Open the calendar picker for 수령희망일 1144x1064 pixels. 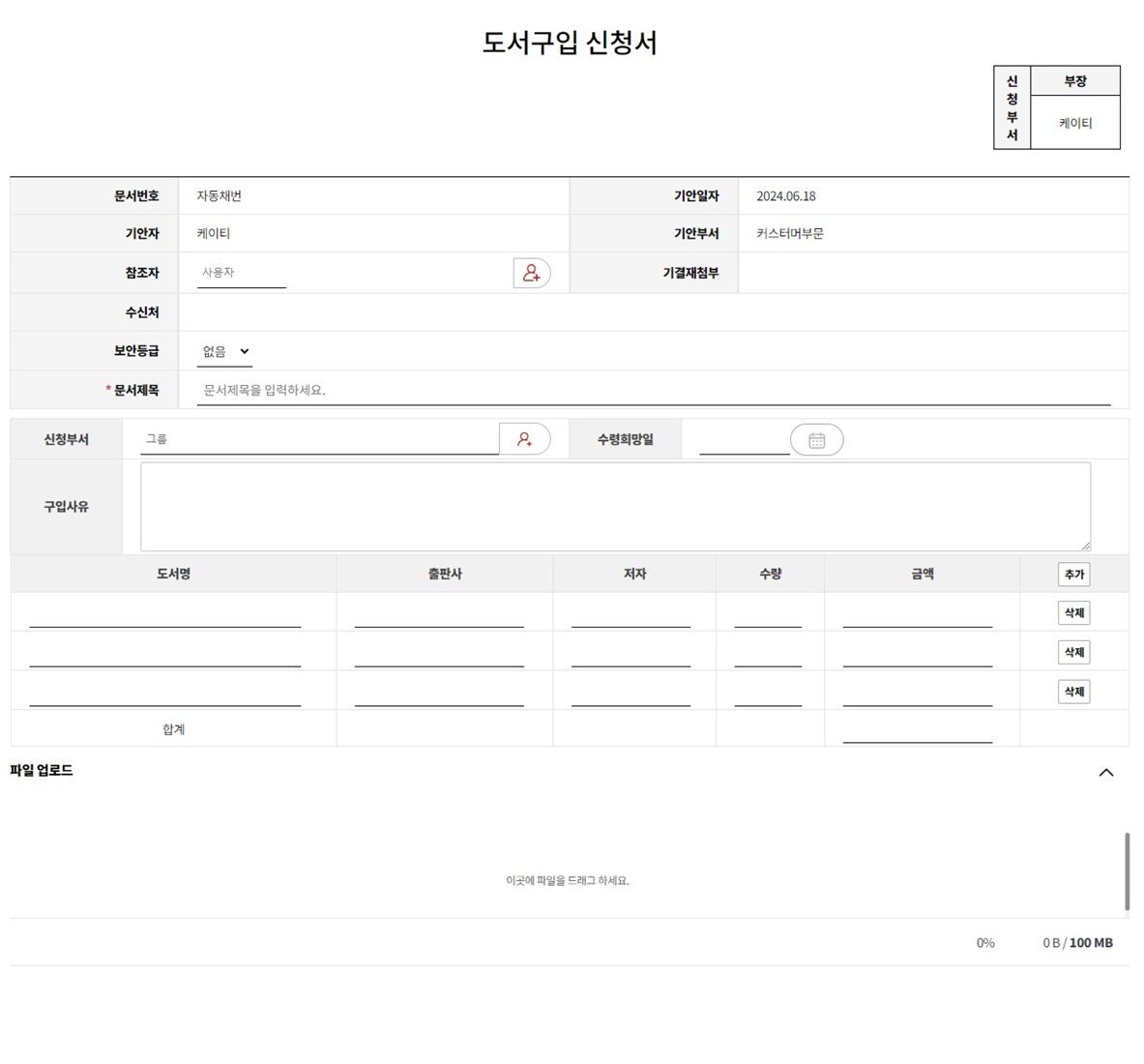point(816,440)
